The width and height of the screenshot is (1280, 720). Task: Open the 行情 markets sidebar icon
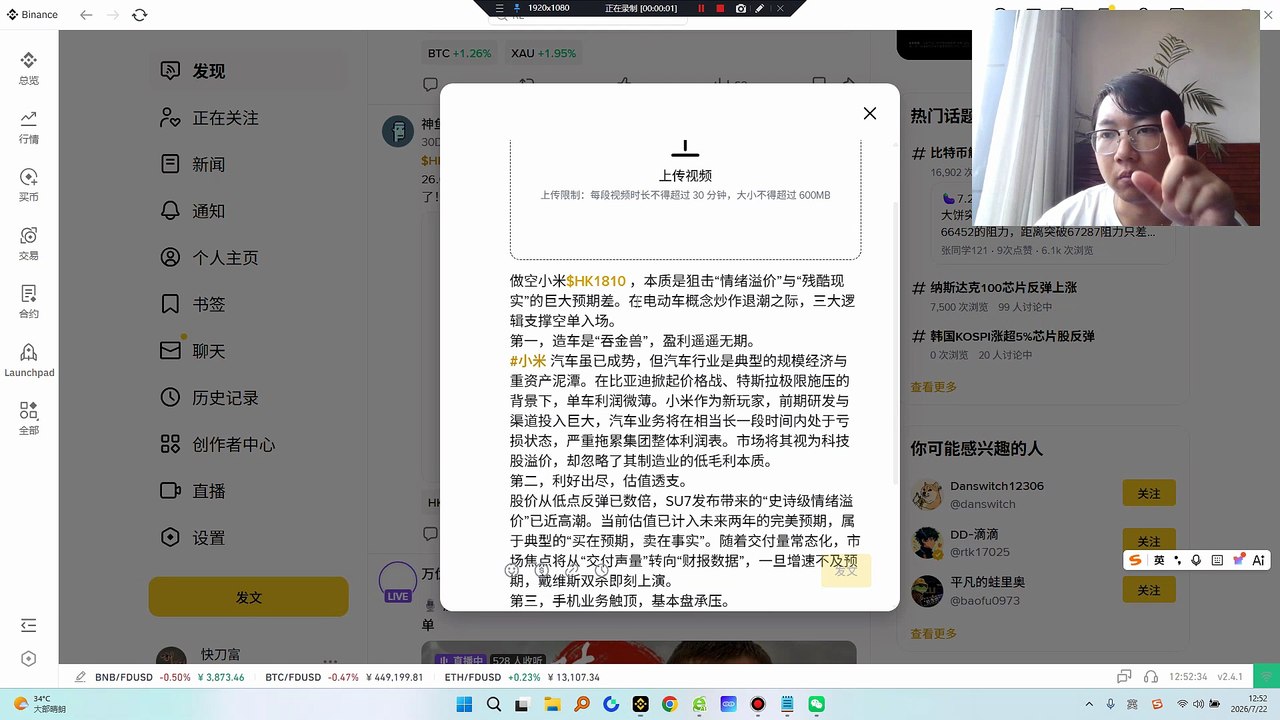pos(28,127)
